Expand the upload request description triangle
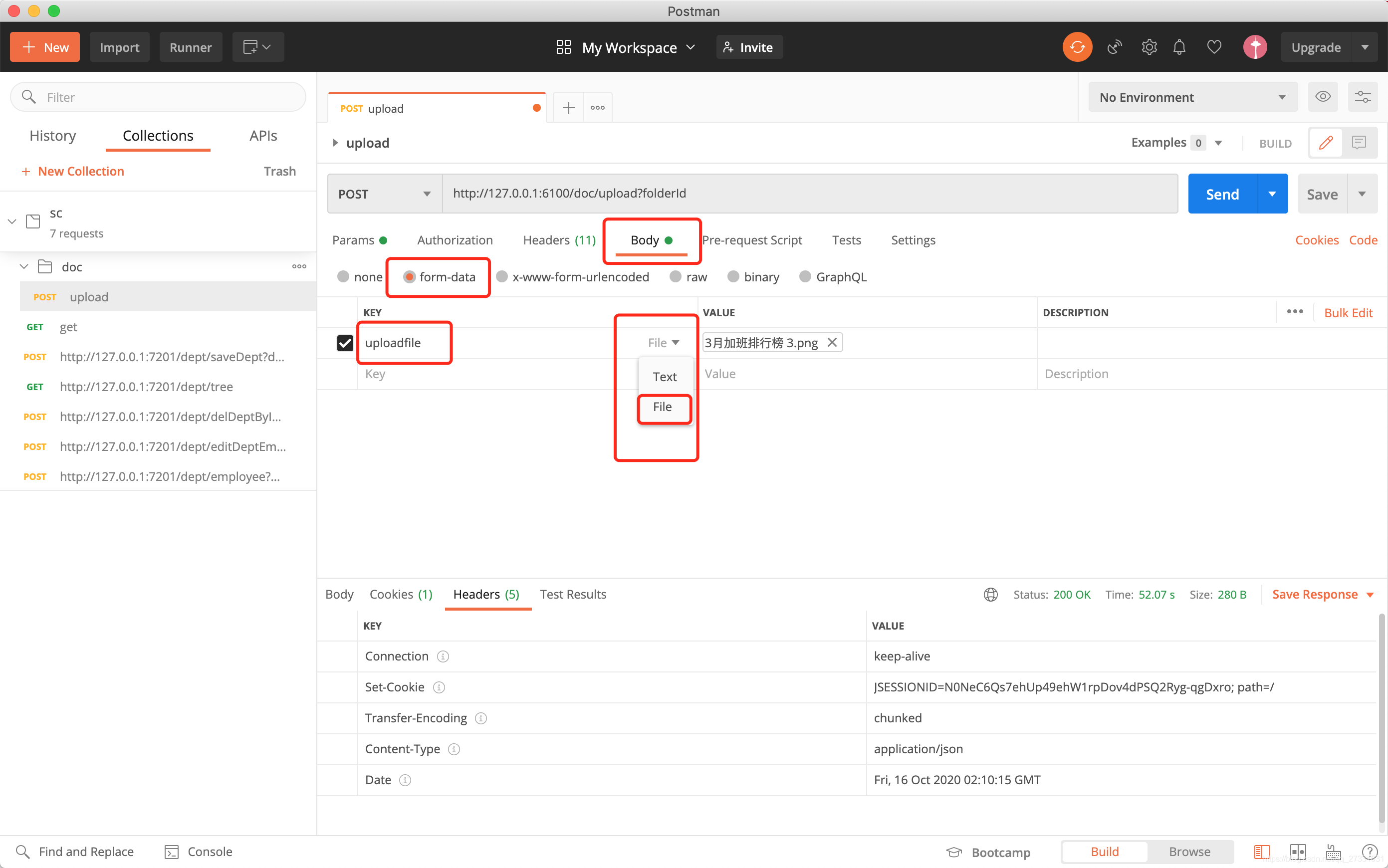The height and width of the screenshot is (868, 1388). click(x=335, y=142)
